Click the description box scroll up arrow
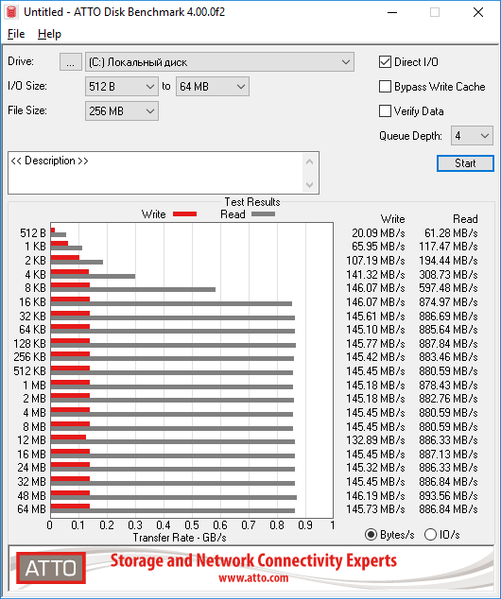 pos(310,162)
